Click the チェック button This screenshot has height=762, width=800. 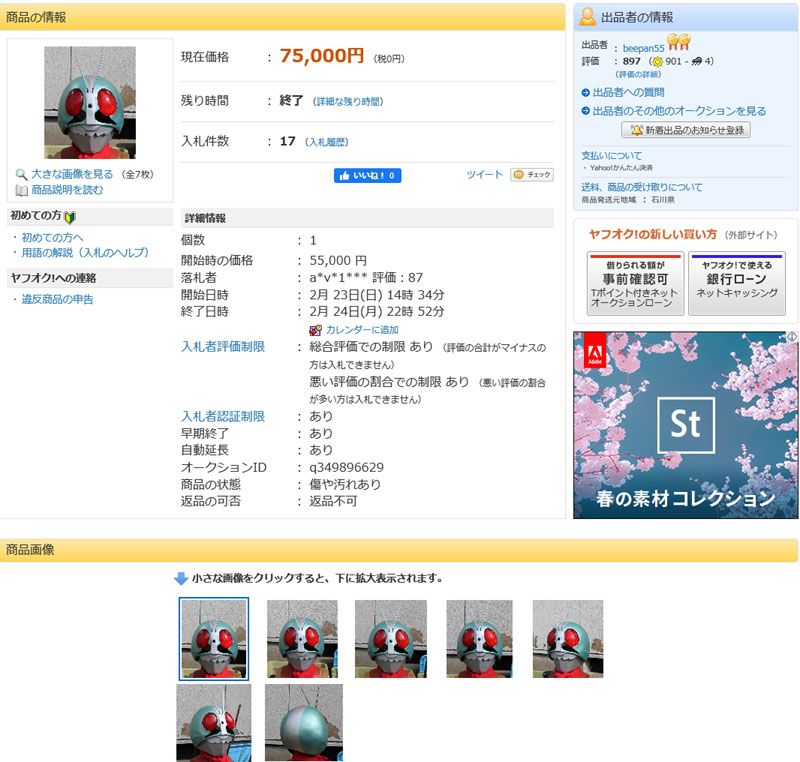tap(532, 175)
